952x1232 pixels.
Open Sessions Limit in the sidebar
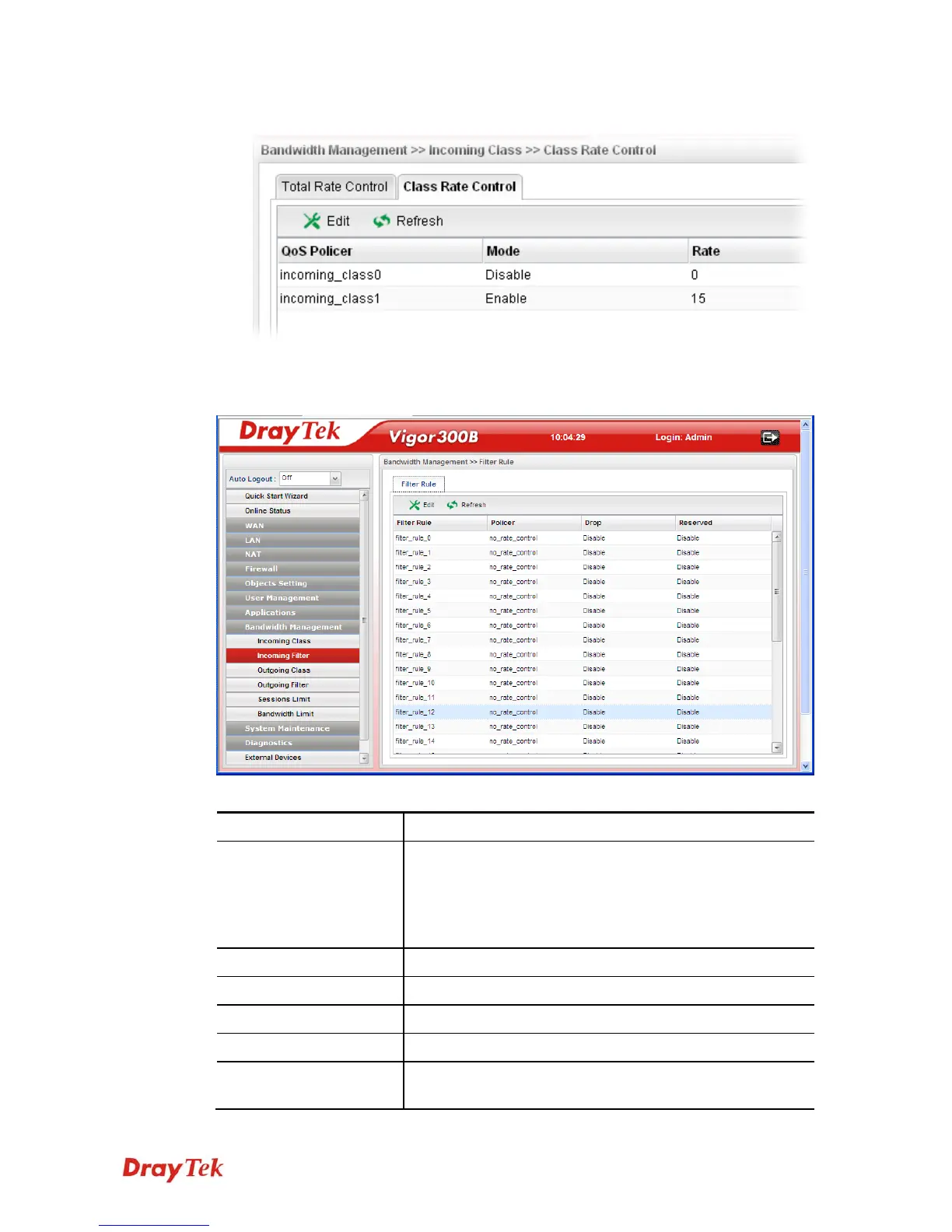pos(293,699)
